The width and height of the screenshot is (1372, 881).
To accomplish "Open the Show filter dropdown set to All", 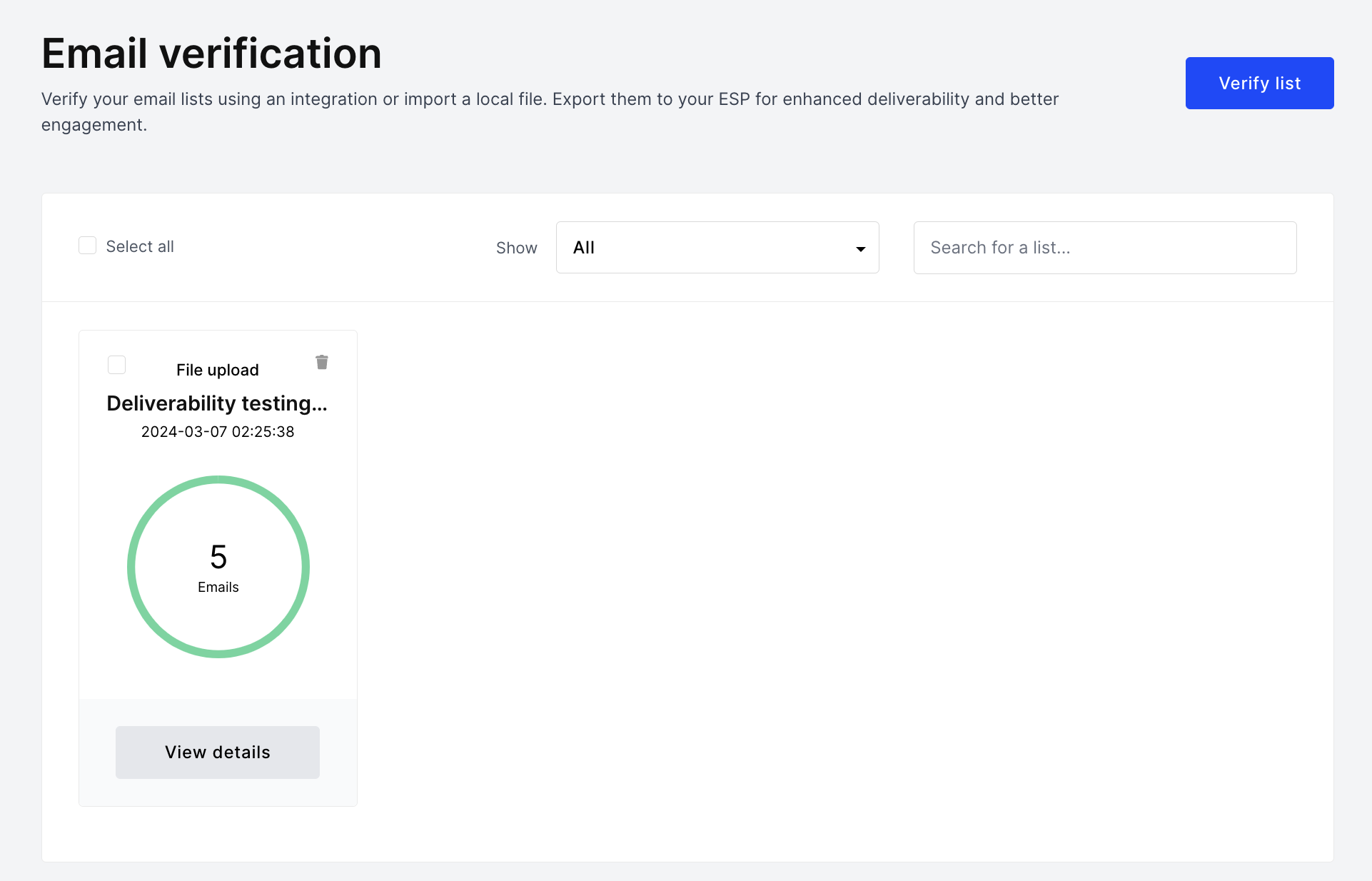I will [x=717, y=248].
